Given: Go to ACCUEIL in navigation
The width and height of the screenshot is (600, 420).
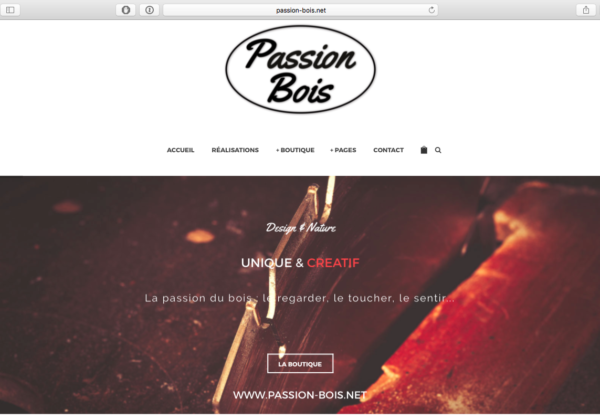Looking at the screenshot, I should 180,150.
